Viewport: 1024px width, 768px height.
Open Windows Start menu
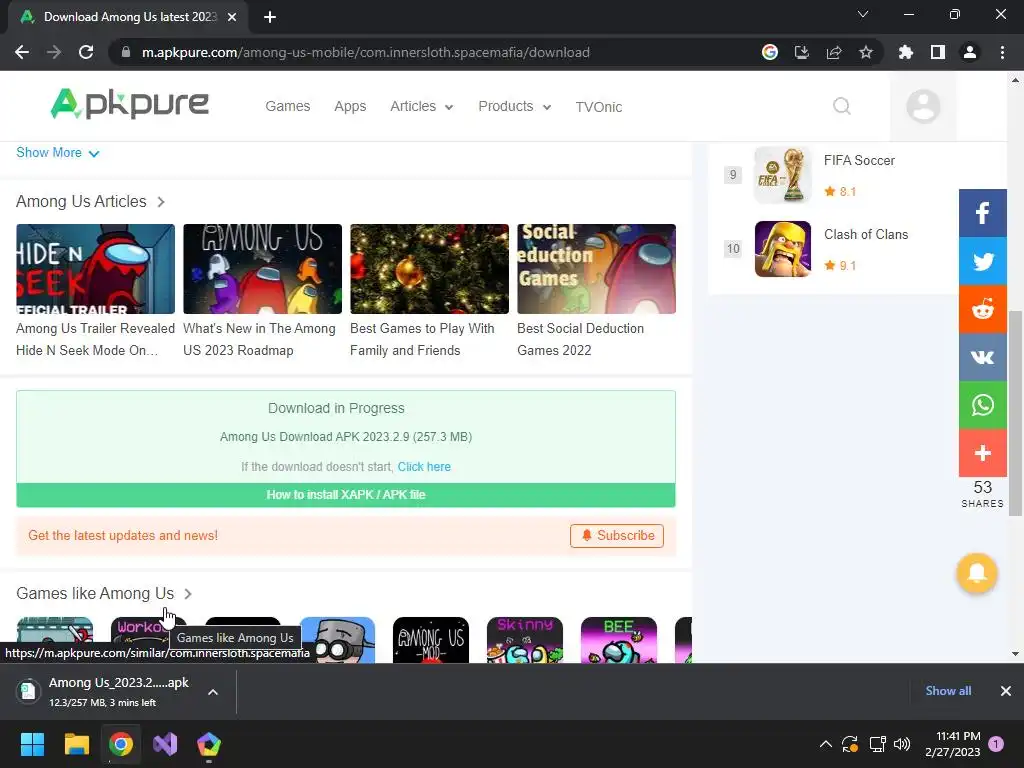(x=32, y=744)
